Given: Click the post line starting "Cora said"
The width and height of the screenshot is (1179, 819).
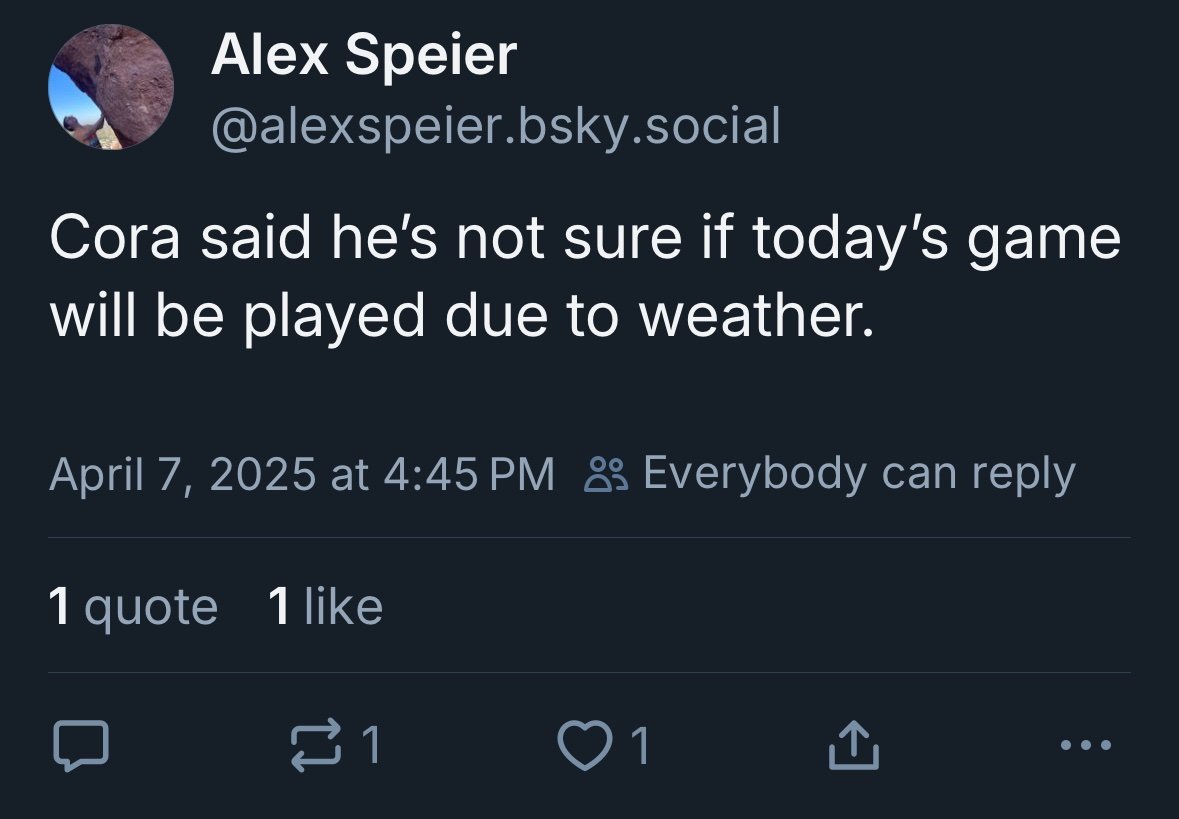Looking at the screenshot, I should click(x=585, y=240).
